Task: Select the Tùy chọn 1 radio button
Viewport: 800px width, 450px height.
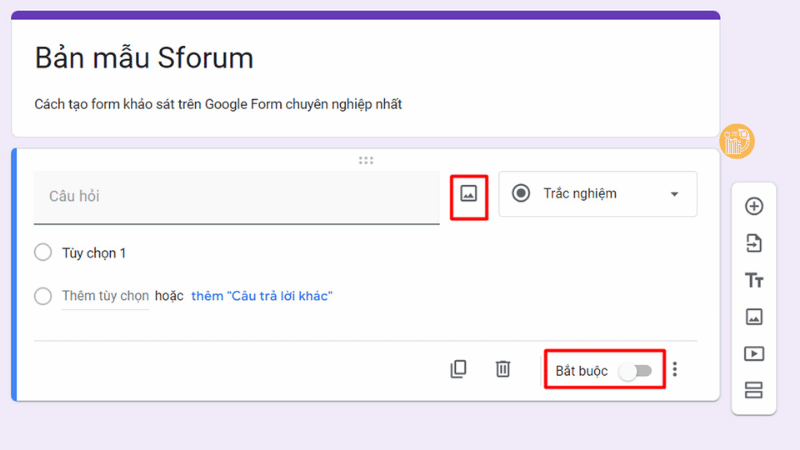Action: point(43,253)
